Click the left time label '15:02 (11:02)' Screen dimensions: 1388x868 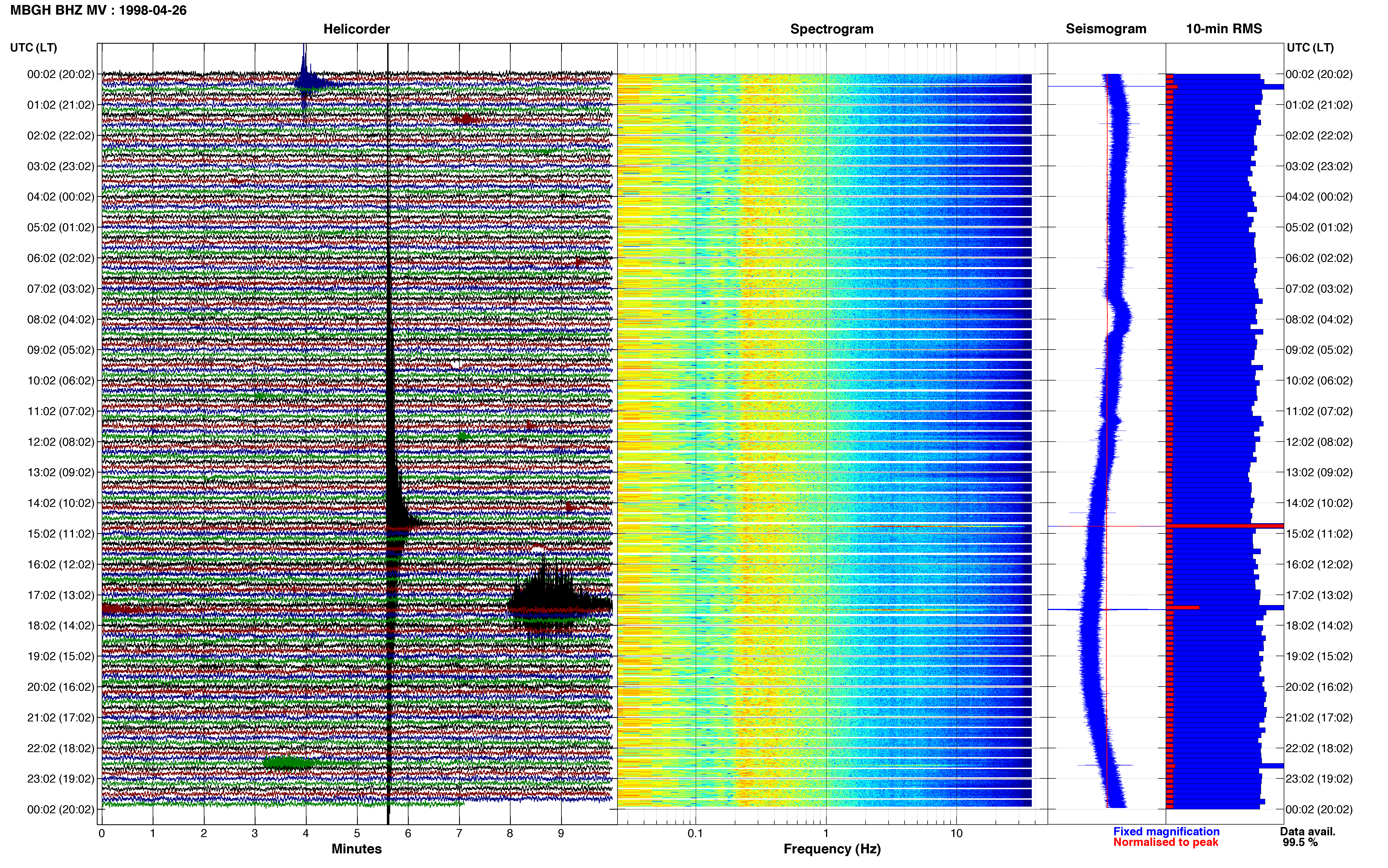point(60,533)
